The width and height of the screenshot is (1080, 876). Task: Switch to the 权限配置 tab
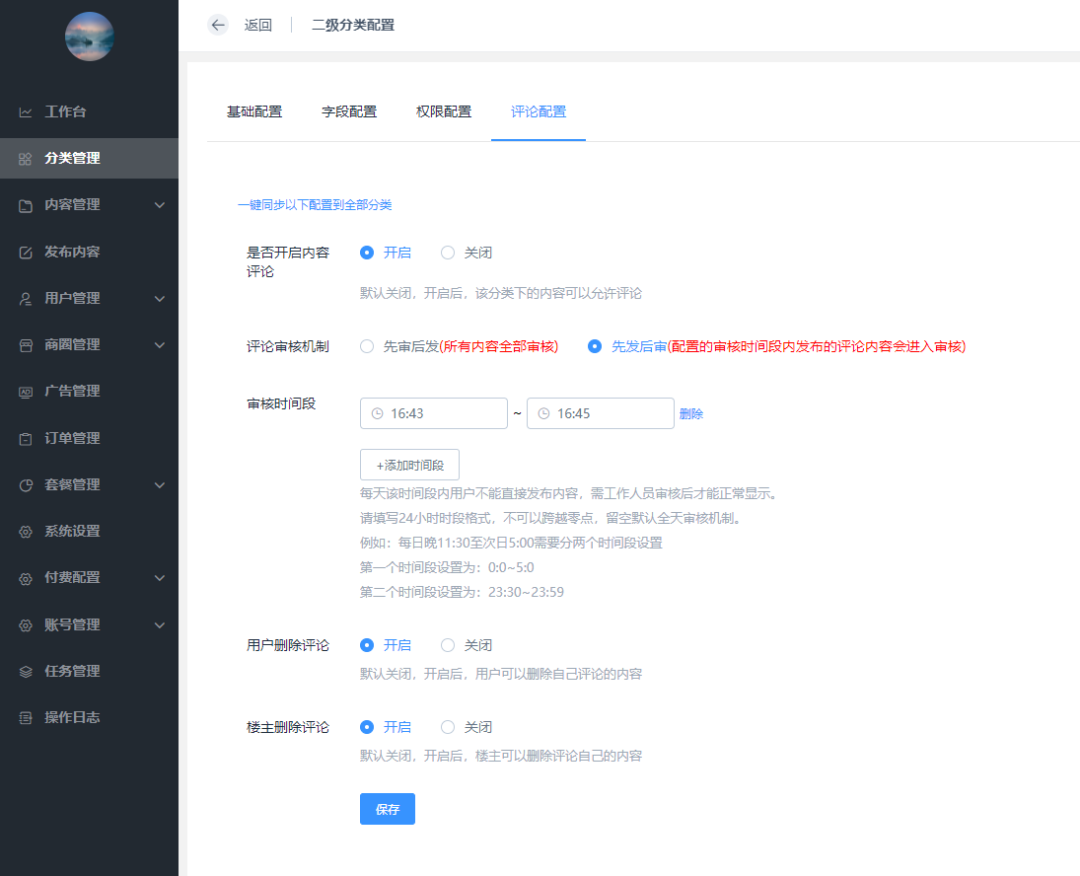pyautogui.click(x=443, y=113)
